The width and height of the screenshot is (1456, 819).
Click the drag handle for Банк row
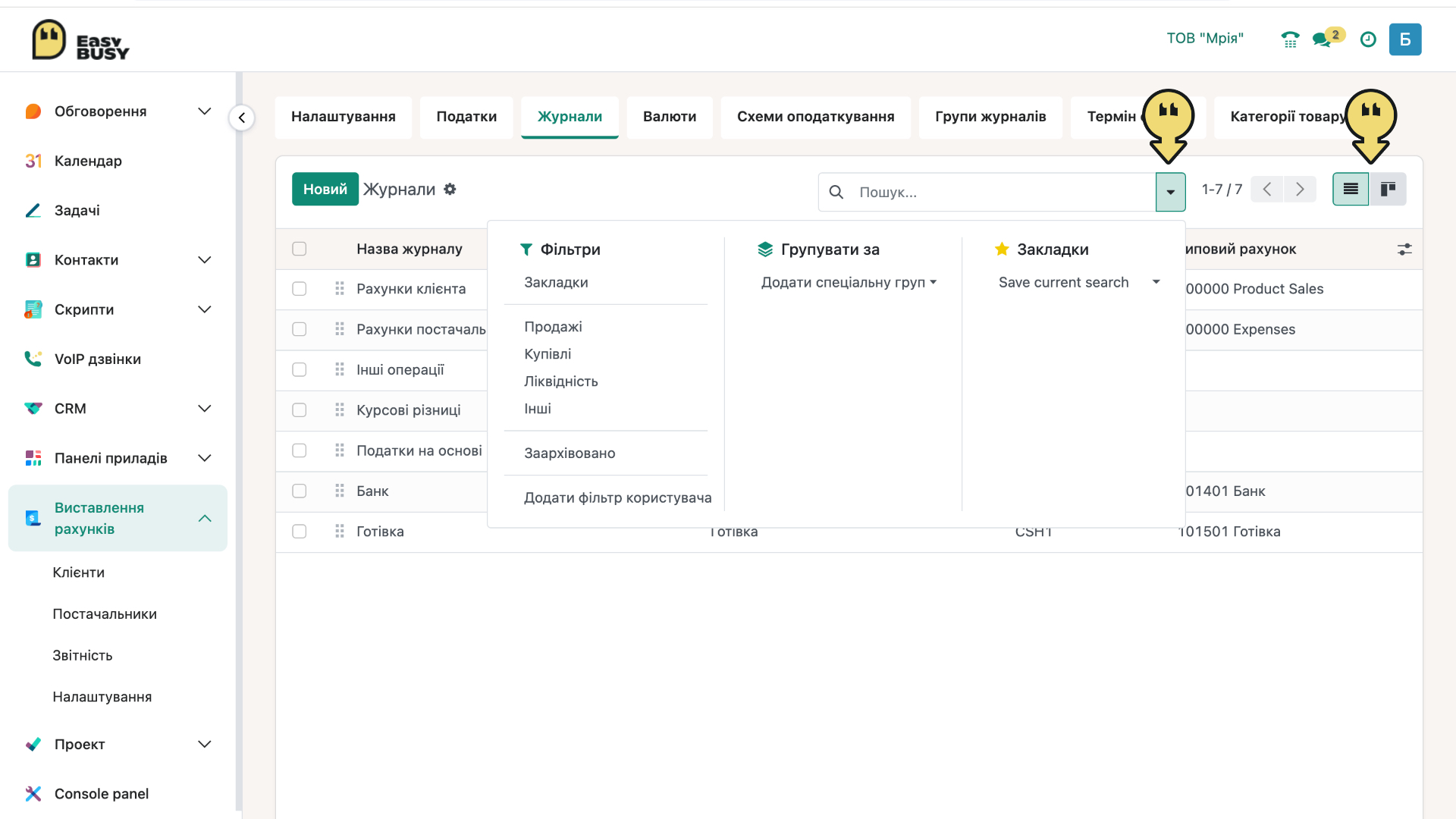pyautogui.click(x=340, y=491)
